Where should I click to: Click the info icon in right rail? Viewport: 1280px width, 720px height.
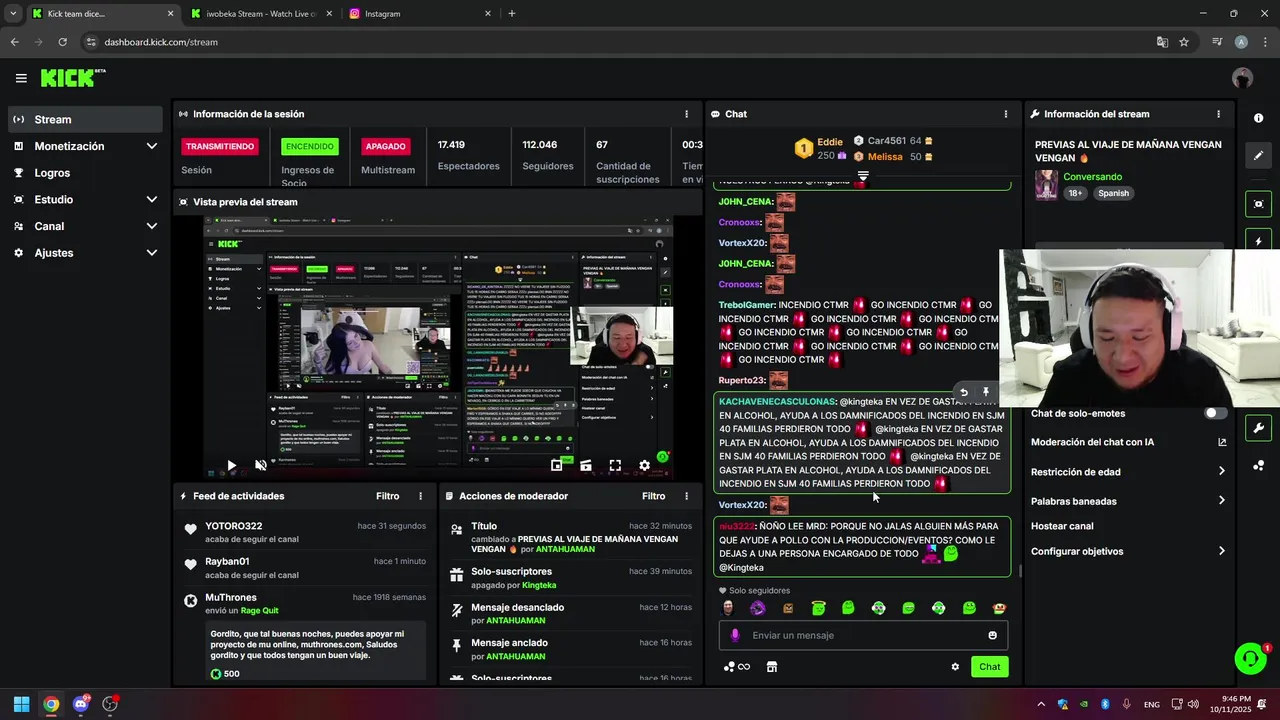pos(1258,118)
